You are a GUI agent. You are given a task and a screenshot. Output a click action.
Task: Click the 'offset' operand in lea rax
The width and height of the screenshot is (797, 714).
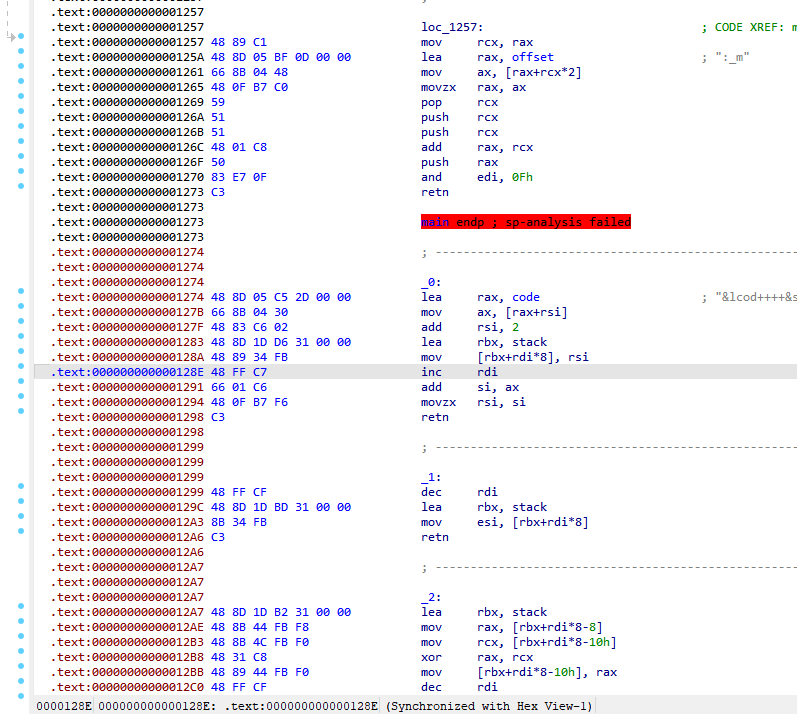(533, 57)
